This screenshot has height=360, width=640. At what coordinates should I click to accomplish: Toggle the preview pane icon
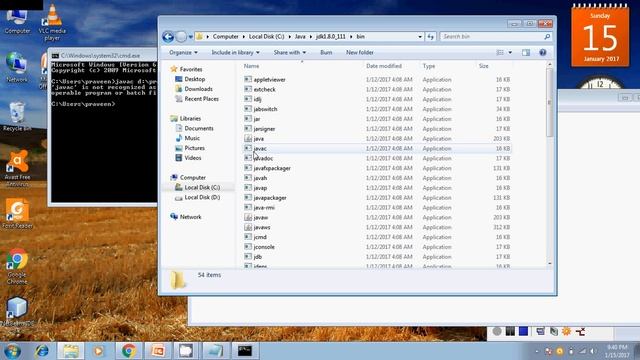[x=526, y=52]
